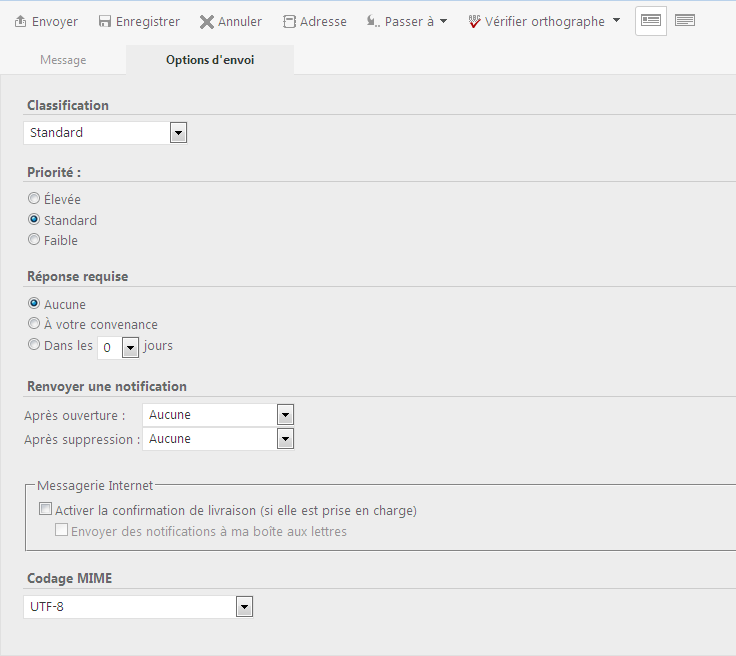
Task: Click the Envoyer send icon
Action: point(20,22)
